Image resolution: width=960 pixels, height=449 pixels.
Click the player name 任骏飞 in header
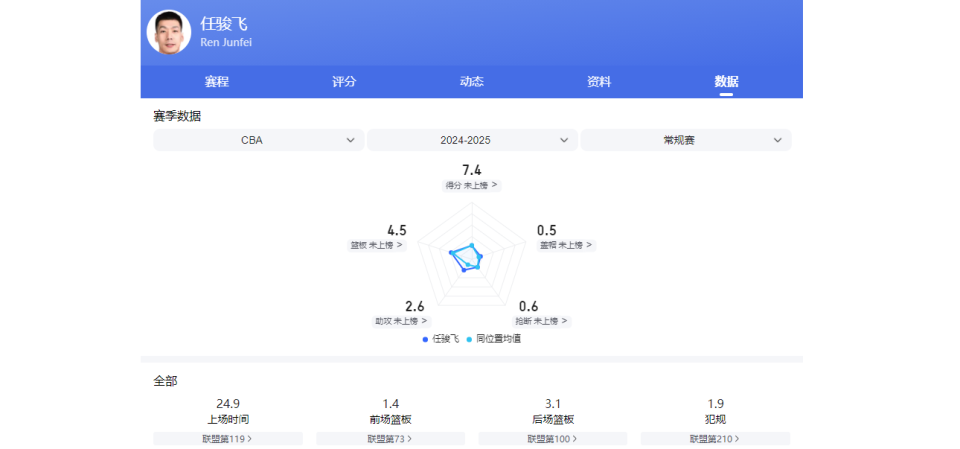pos(223,24)
